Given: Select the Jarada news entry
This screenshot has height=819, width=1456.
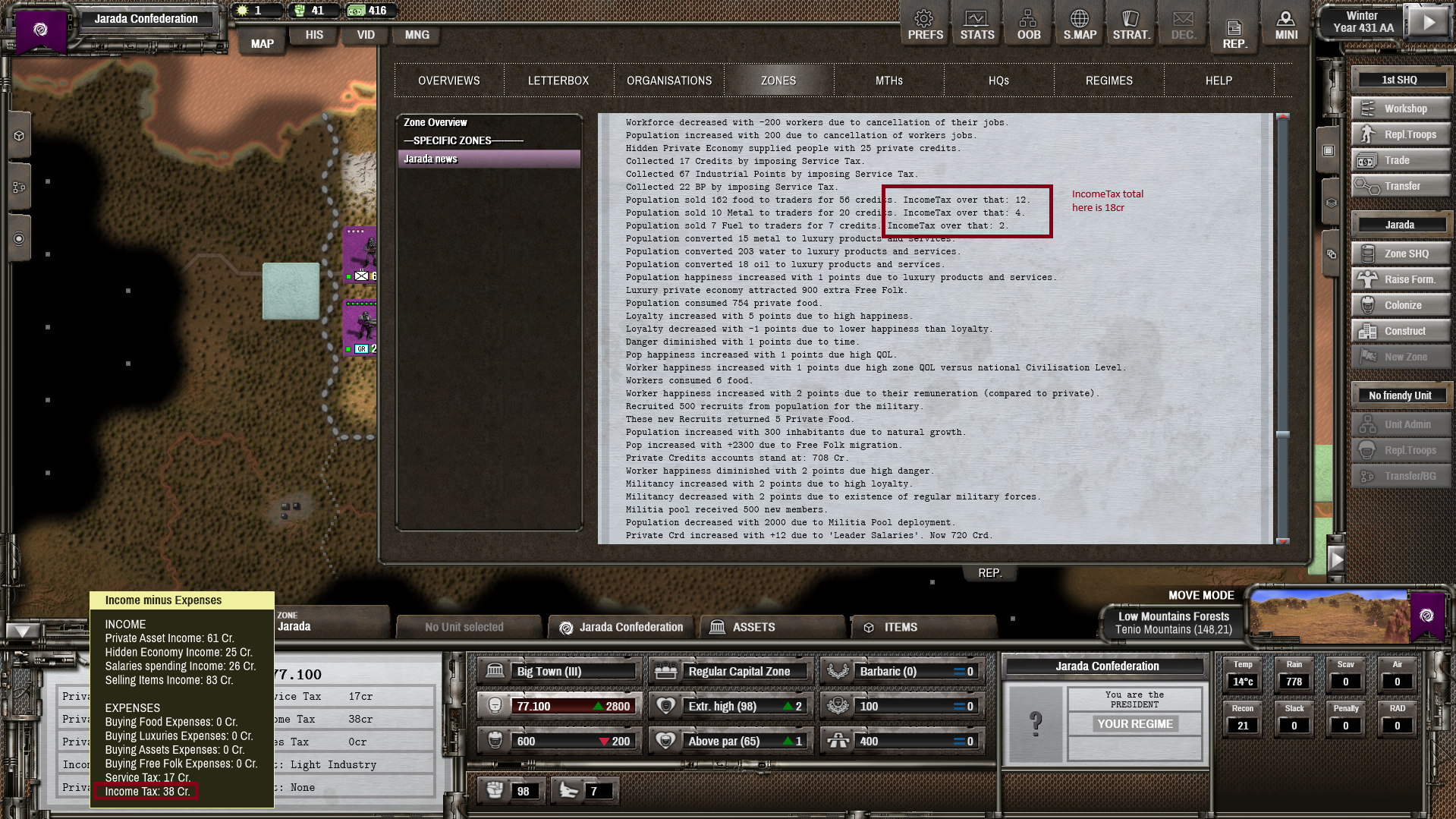Looking at the screenshot, I should (x=489, y=159).
